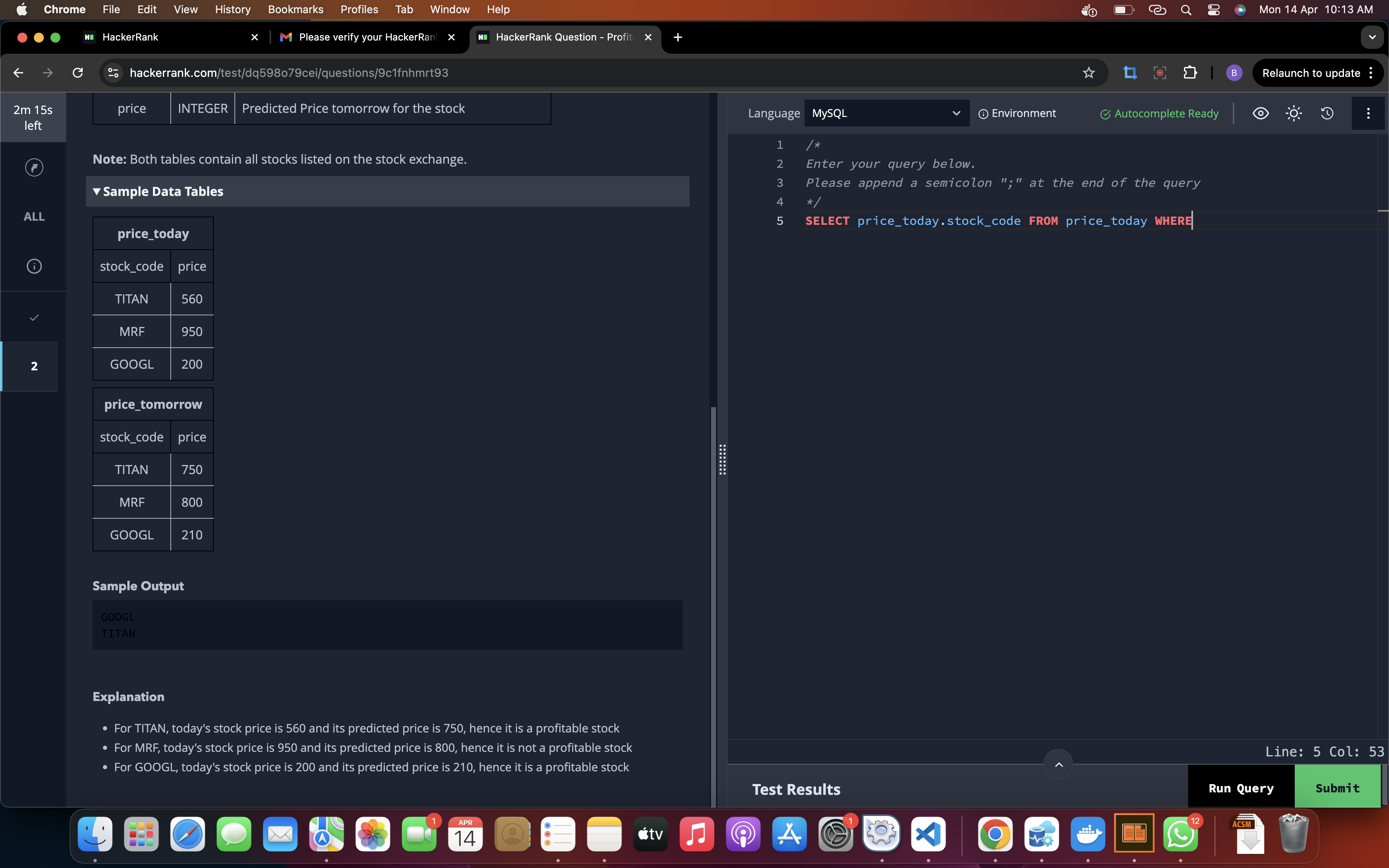Image resolution: width=1389 pixels, height=868 pixels.
Task: Open the Bookmarks menu
Action: pos(296,9)
